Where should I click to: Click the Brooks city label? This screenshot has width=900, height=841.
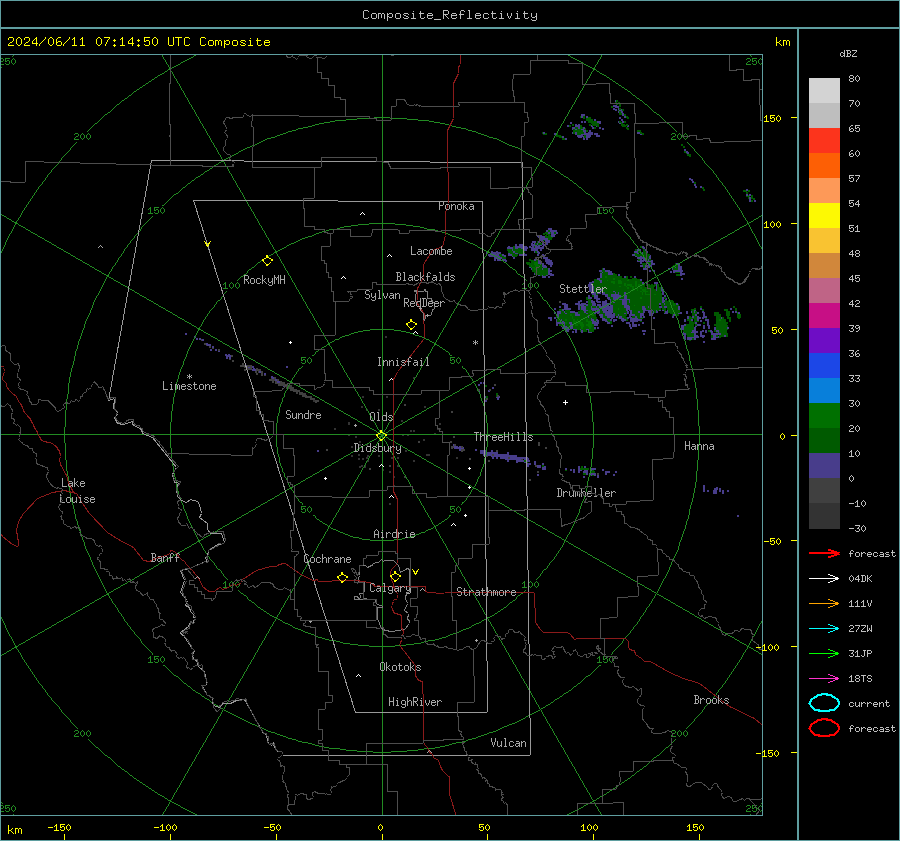[711, 700]
